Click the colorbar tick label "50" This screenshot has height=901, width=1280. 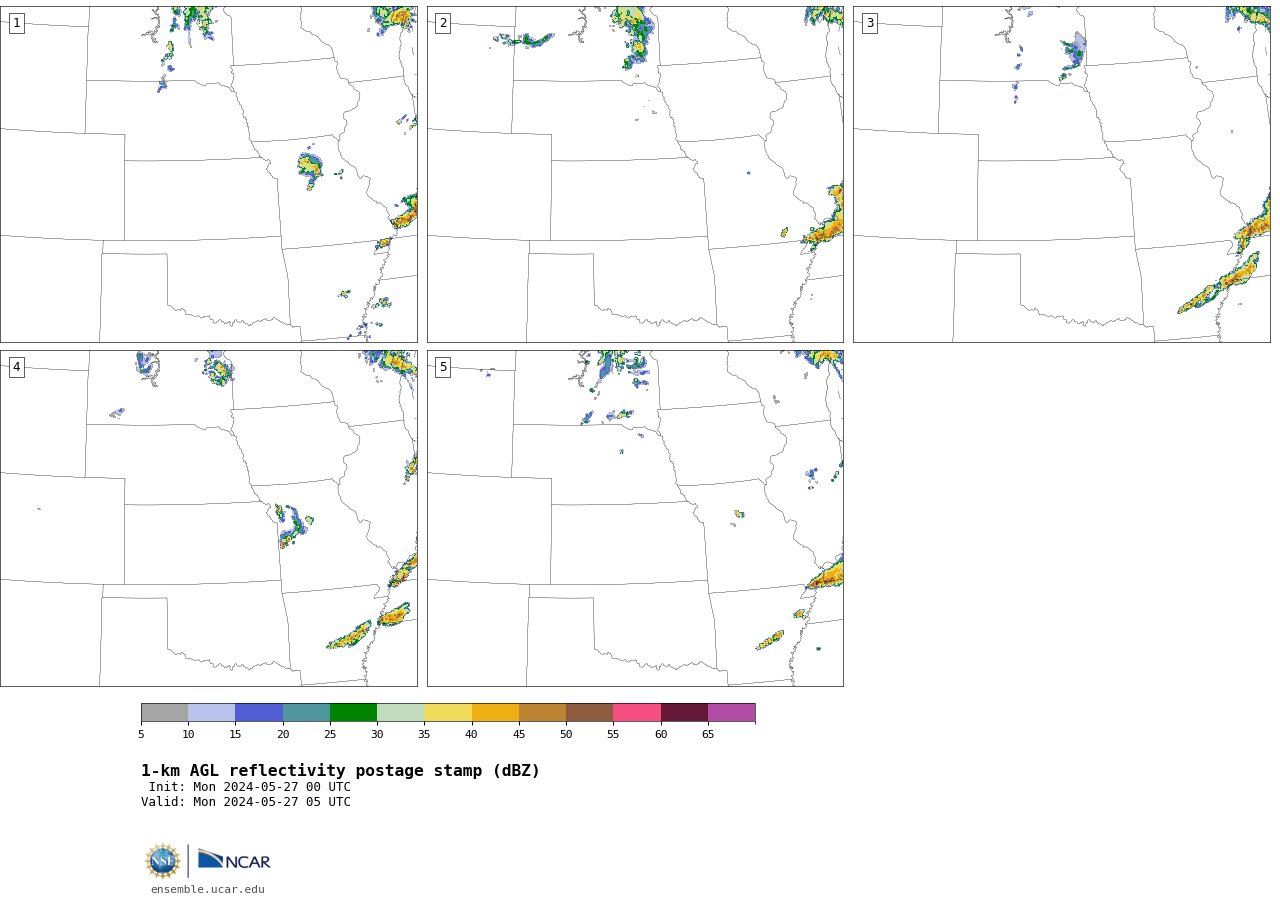coord(566,735)
